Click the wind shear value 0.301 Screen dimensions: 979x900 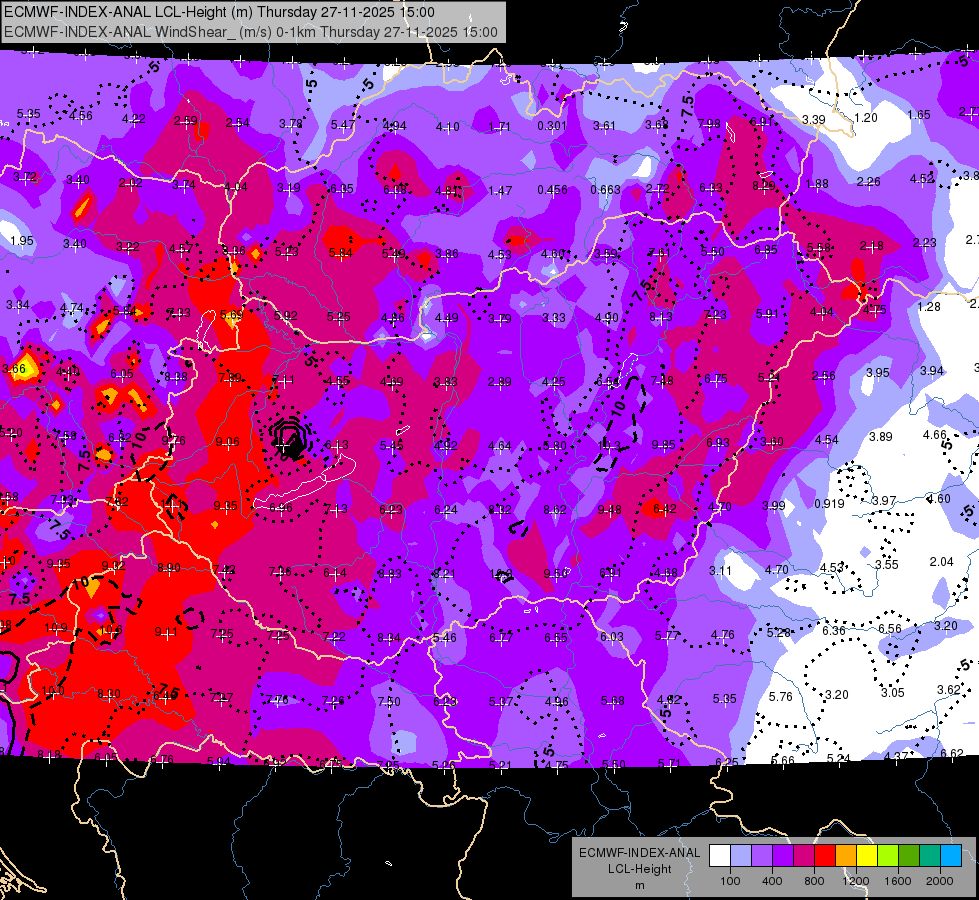[x=552, y=126]
